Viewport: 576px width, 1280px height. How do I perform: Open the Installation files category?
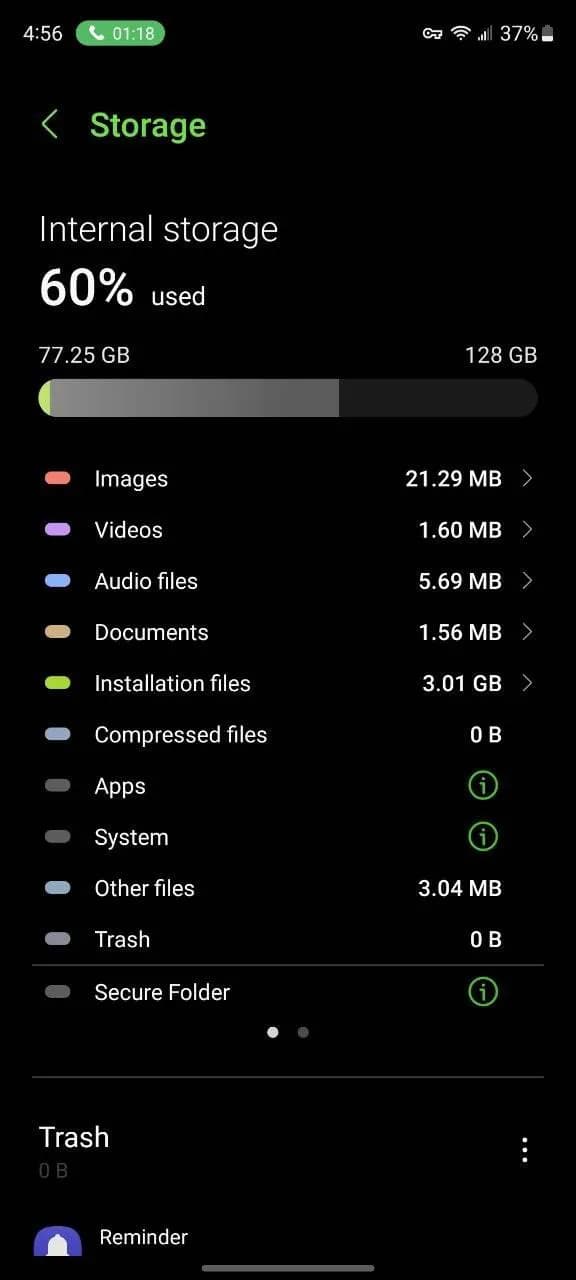(288, 683)
